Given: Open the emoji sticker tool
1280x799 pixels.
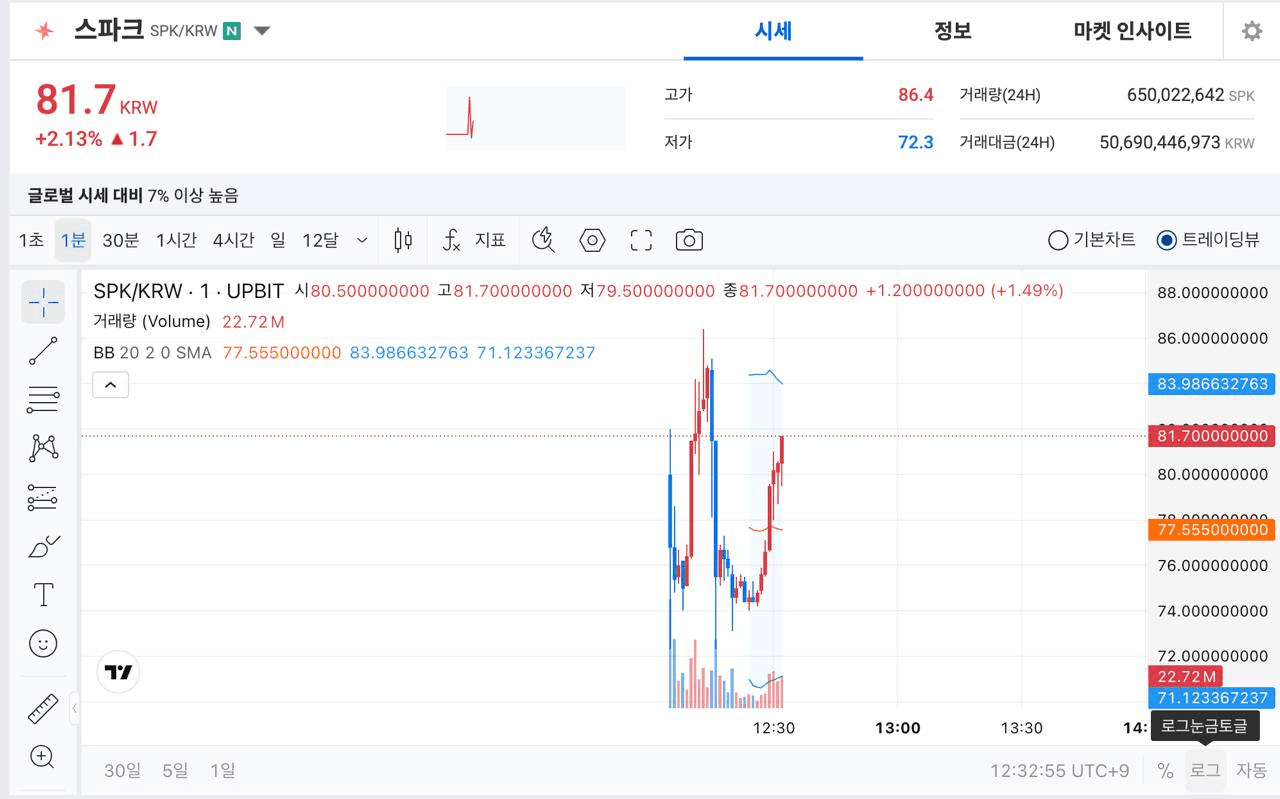Looking at the screenshot, I should pos(43,643).
